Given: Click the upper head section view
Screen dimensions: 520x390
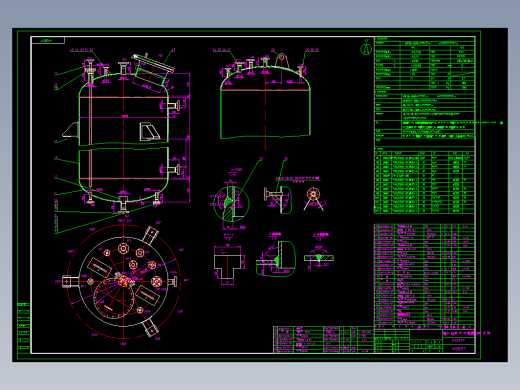Looking at the screenshot, I should [266, 100].
